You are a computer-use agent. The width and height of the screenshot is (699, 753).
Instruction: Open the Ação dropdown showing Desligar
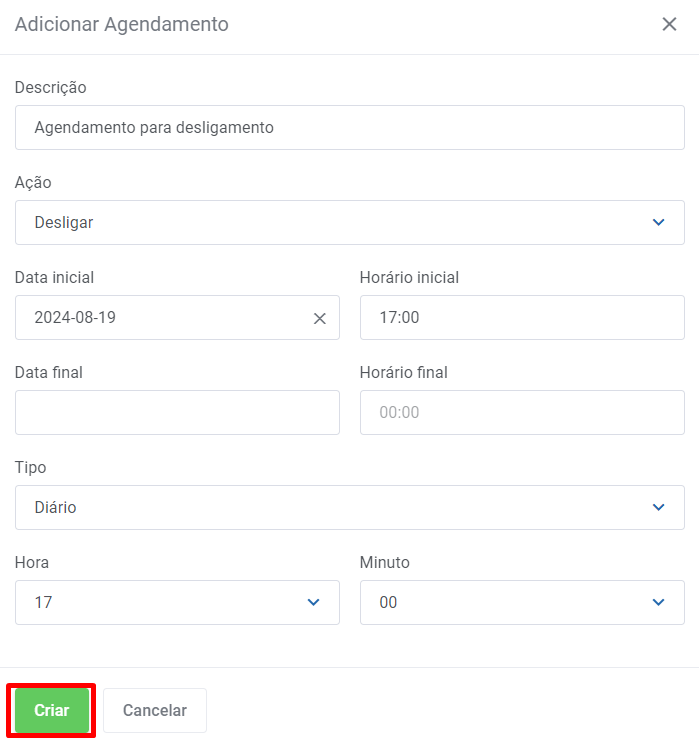tap(340, 222)
